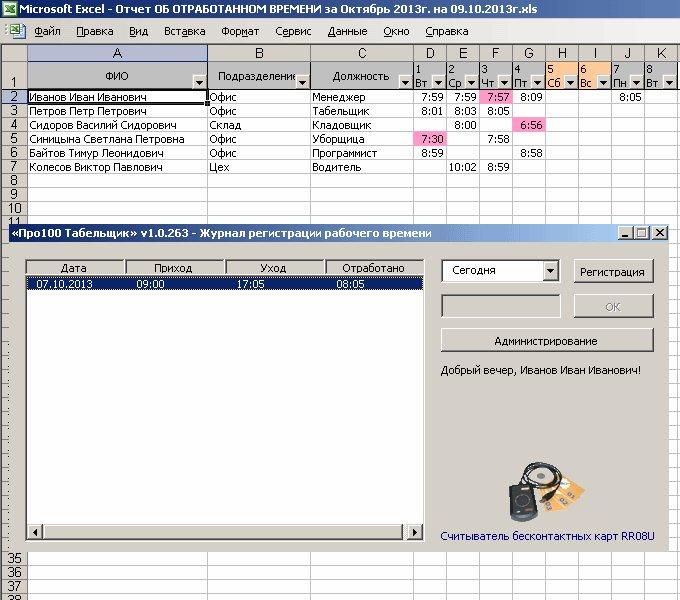Click the Регистрация button

point(613,272)
